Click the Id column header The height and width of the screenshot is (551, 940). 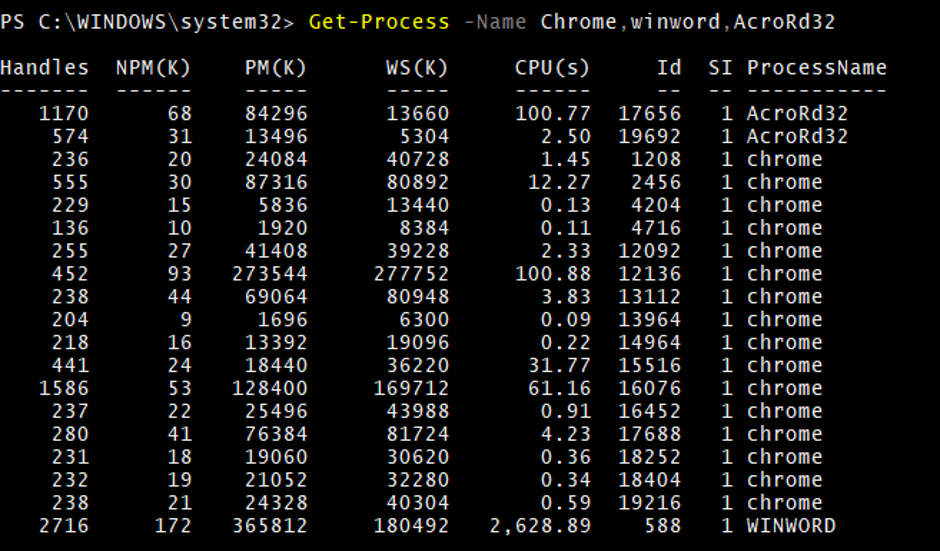[x=669, y=68]
